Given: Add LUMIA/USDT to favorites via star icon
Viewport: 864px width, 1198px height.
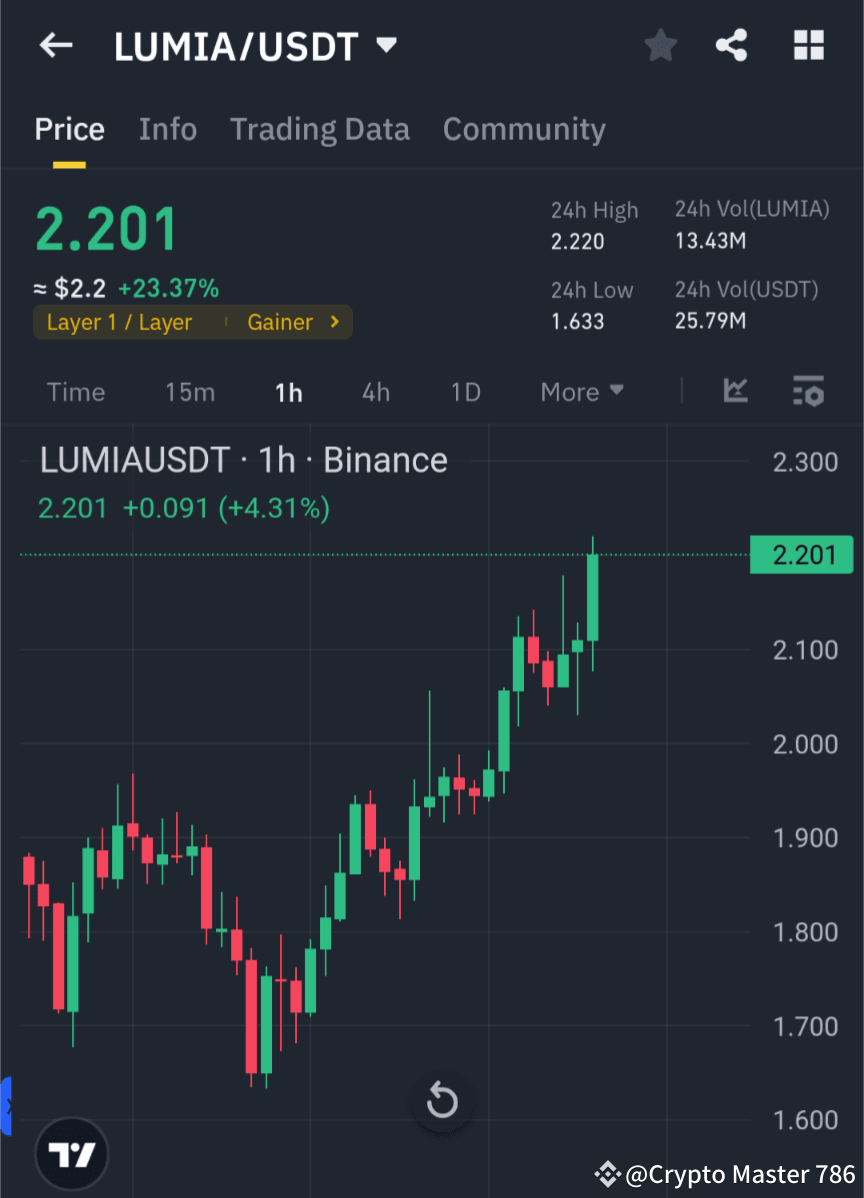Looking at the screenshot, I should point(660,44).
